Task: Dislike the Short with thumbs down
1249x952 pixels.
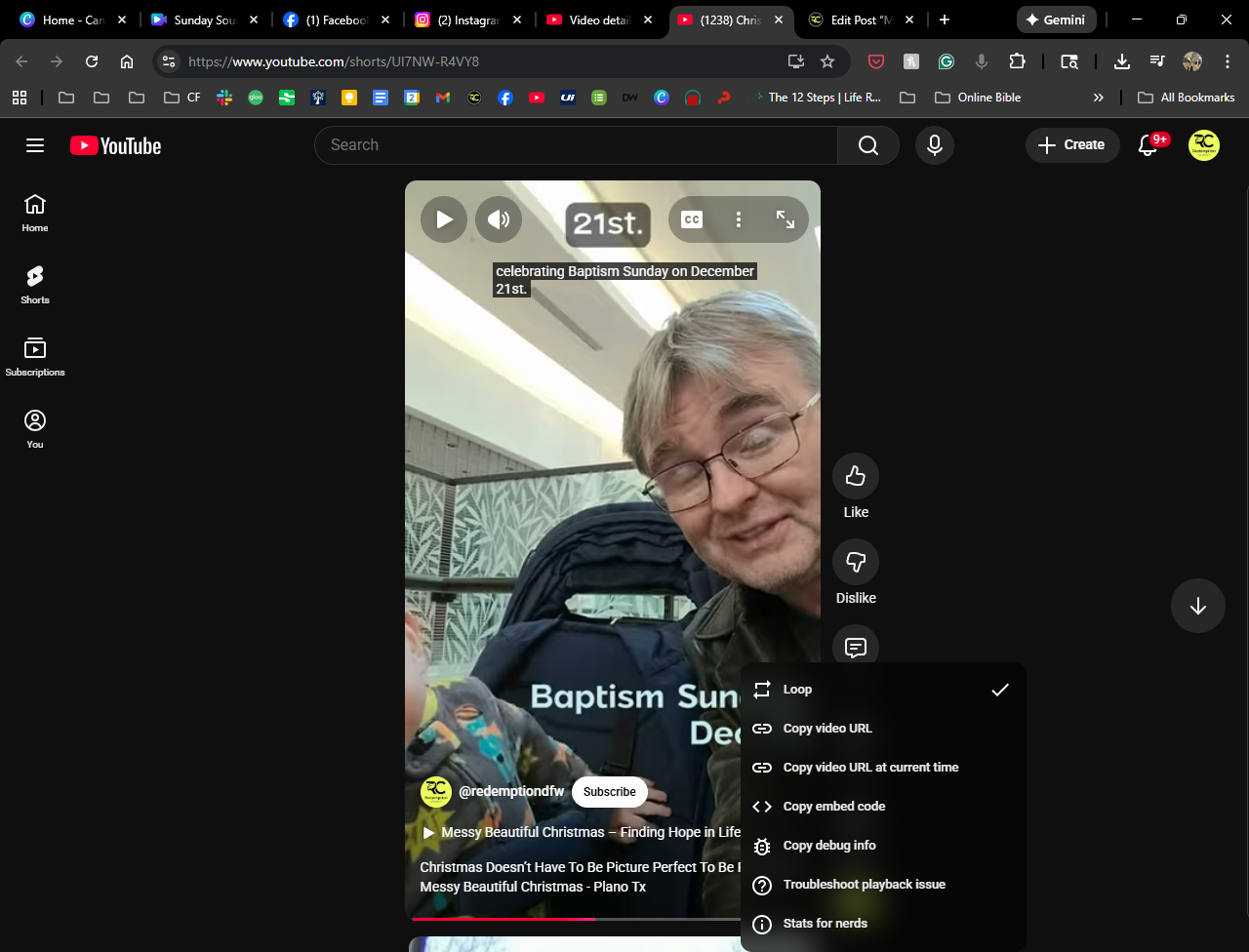Action: [856, 562]
